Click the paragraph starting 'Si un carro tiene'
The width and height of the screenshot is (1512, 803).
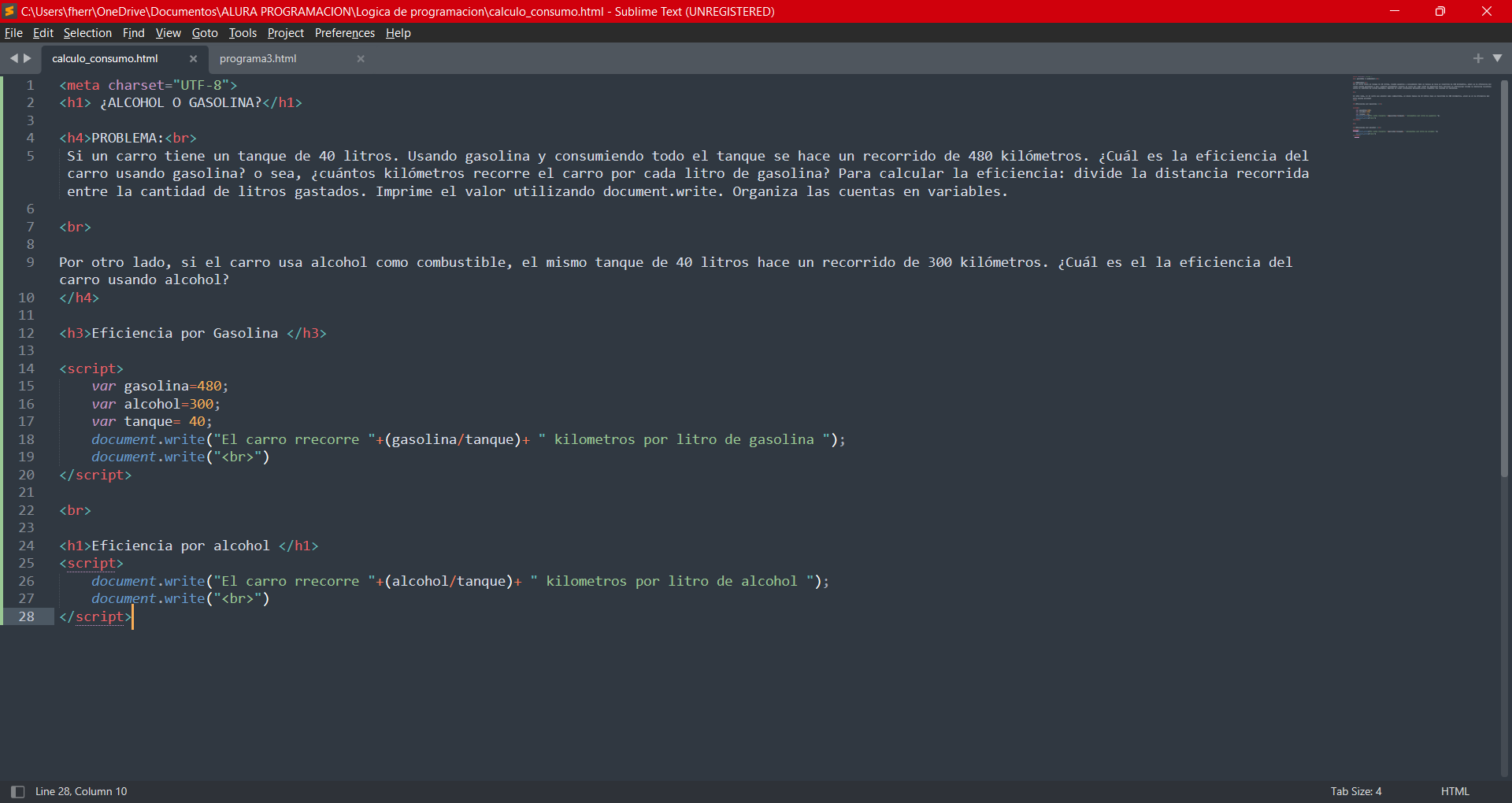tap(687, 173)
